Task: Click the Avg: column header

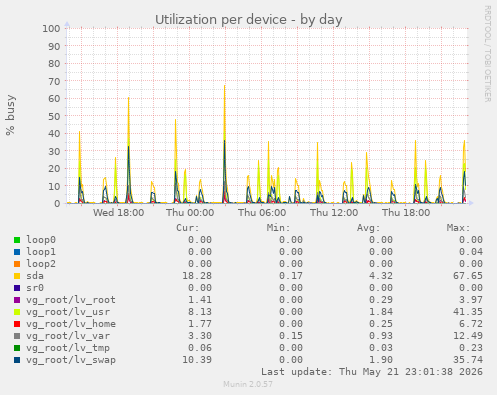Action: 368,228
